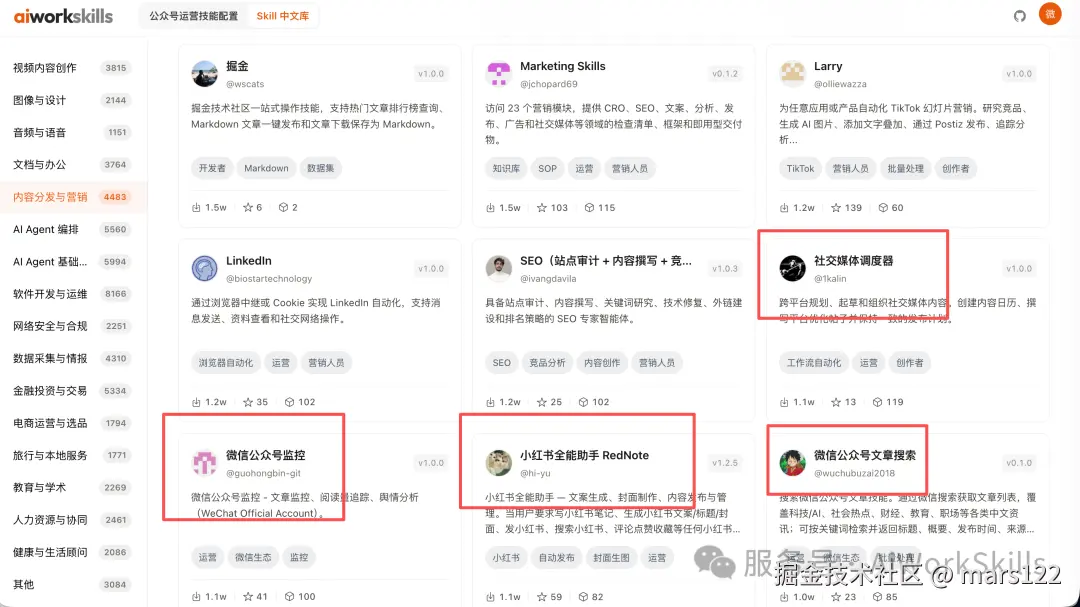This screenshot has width=1080, height=607.
Task: Open 微信公众号文章搜索 avatar icon
Action: [793, 462]
